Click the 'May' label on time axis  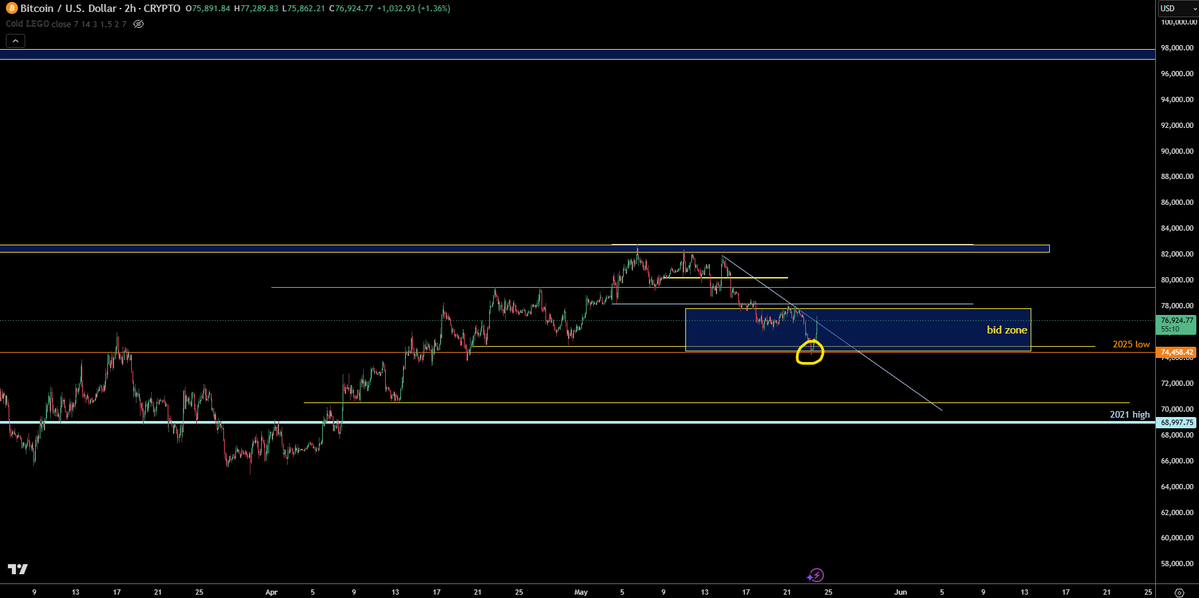coord(582,592)
